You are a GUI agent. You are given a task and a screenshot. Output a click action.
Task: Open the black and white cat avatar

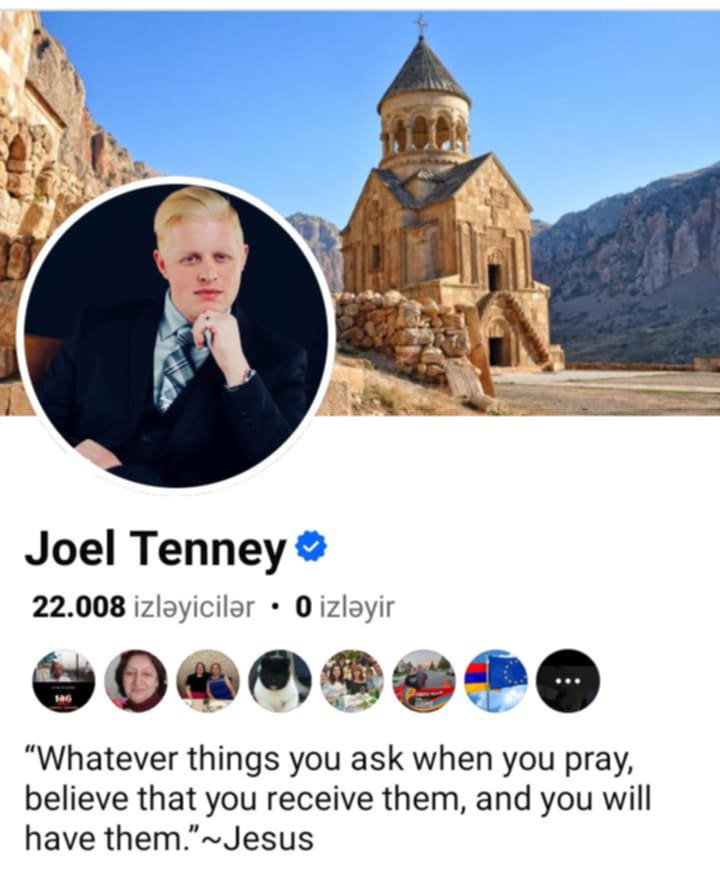(x=280, y=681)
